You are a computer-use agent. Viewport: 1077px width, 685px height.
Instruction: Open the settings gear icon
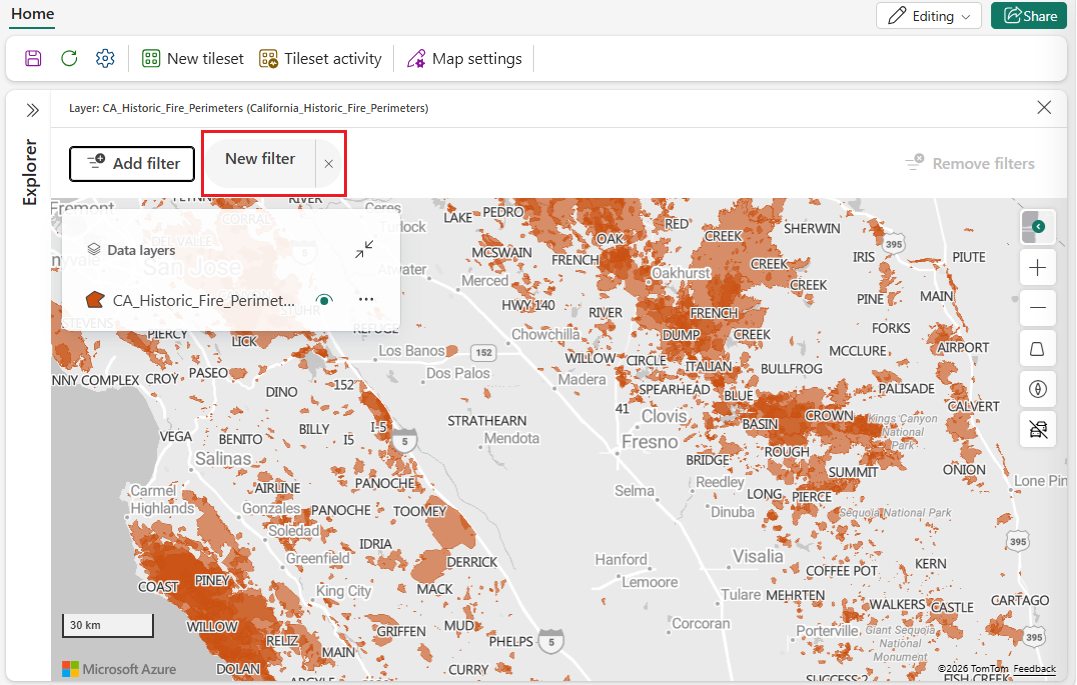point(105,58)
